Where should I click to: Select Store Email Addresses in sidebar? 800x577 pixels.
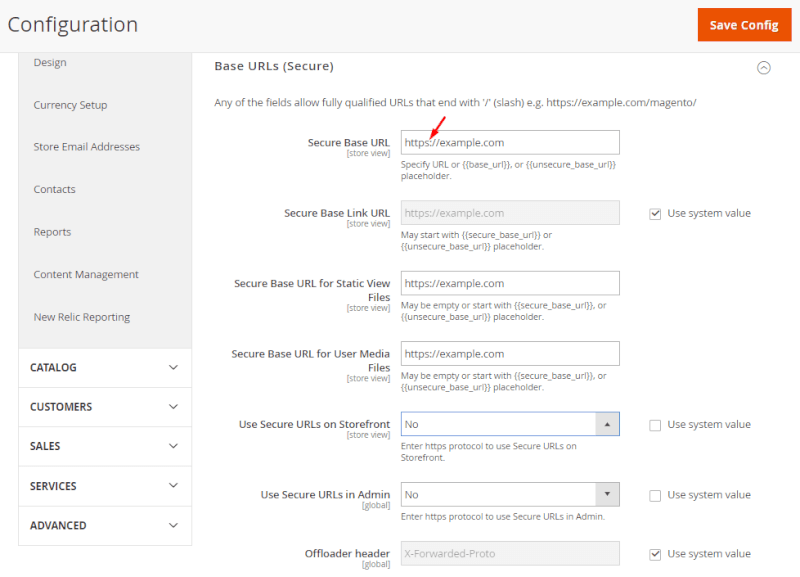coord(88,146)
